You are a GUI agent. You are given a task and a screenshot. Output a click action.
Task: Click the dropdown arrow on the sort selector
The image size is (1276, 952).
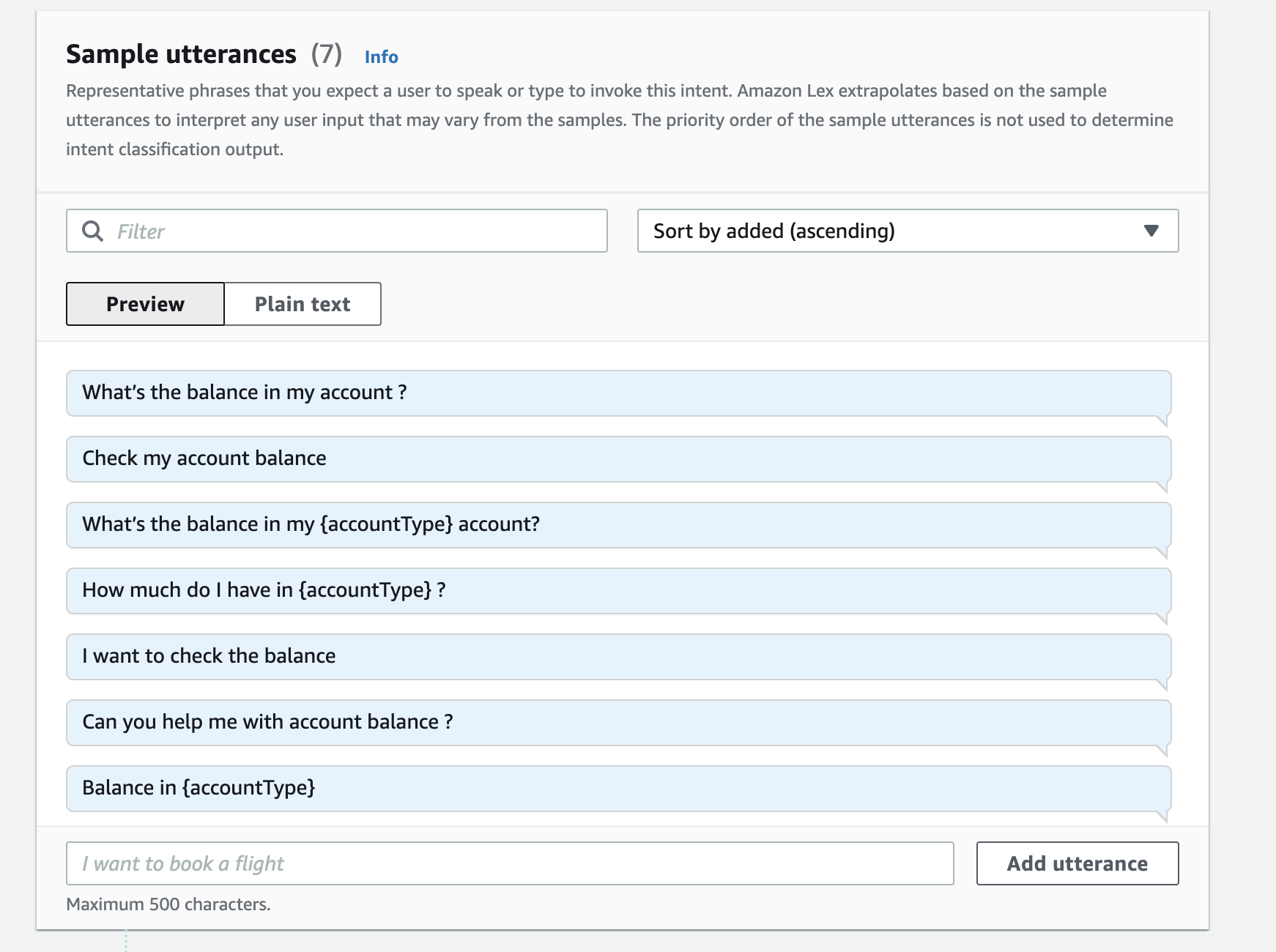[x=1151, y=231]
